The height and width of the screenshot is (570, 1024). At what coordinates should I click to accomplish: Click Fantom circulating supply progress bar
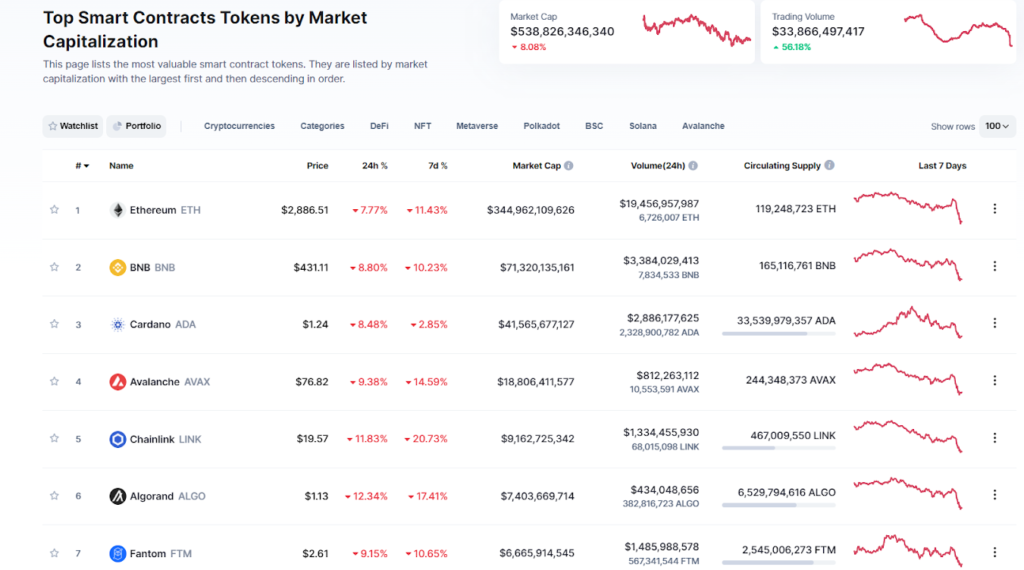pos(778,562)
